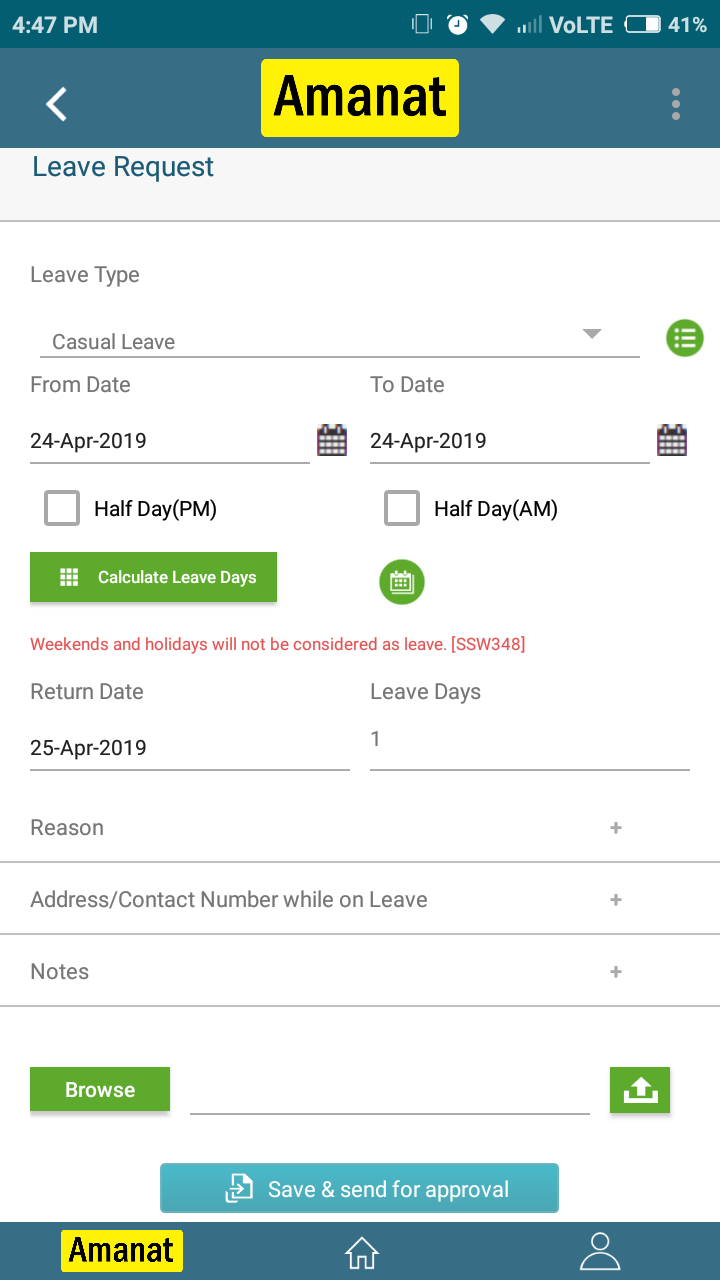Enable the Half Day(AM) checkbox
Image resolution: width=720 pixels, height=1280 pixels.
click(x=402, y=508)
